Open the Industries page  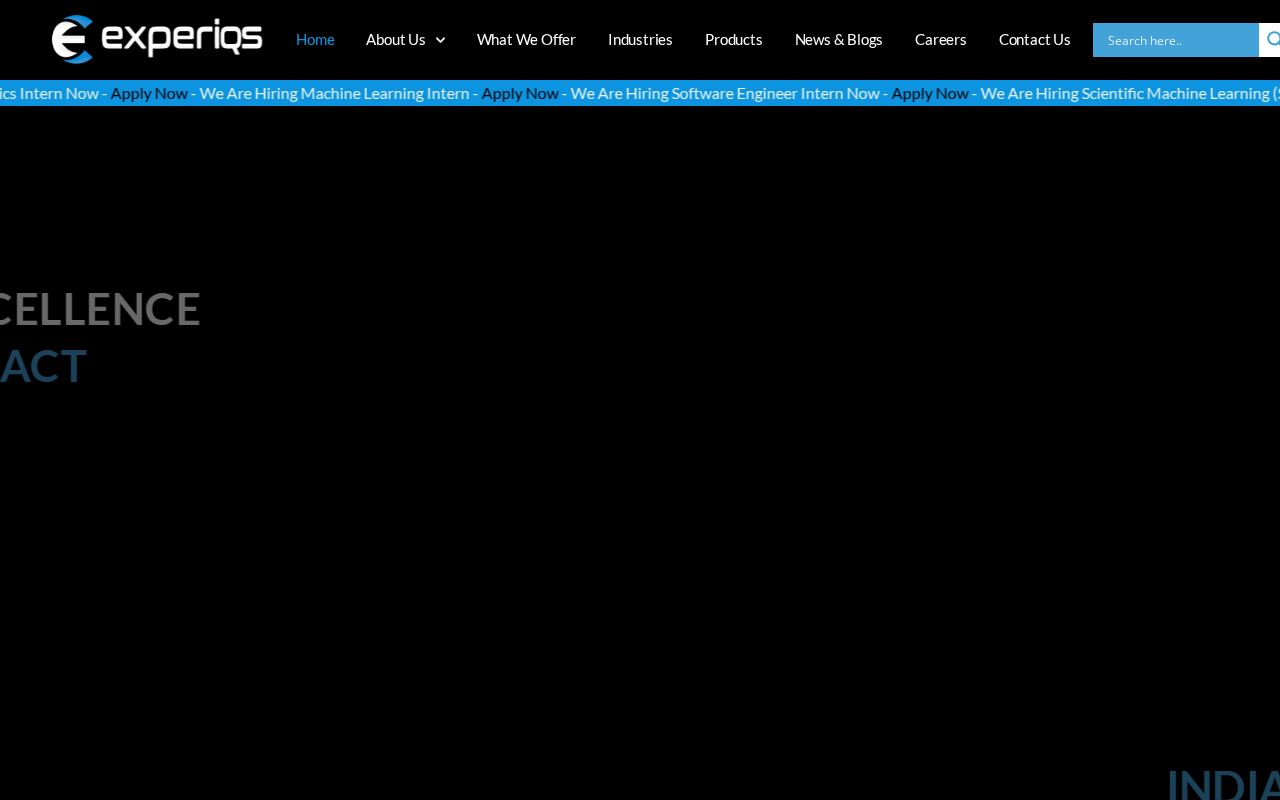640,40
